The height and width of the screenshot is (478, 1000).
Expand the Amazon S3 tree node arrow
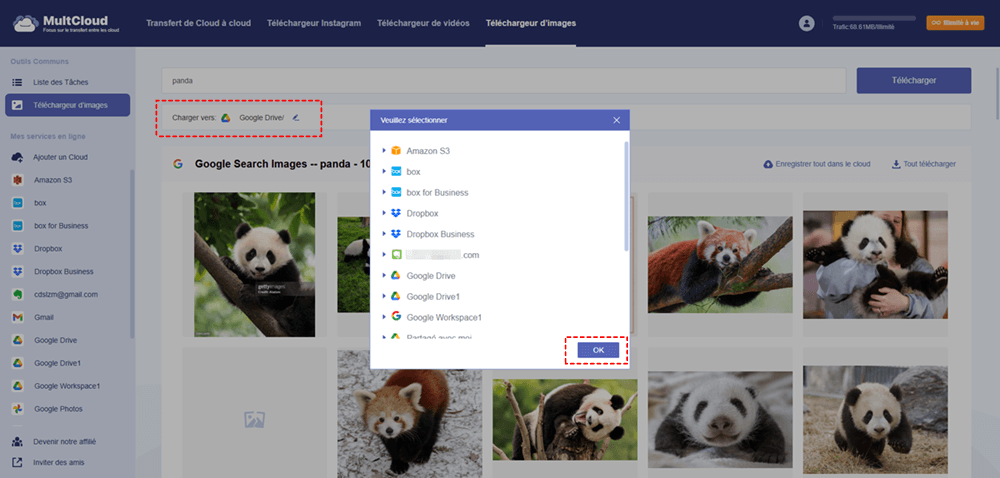384,151
